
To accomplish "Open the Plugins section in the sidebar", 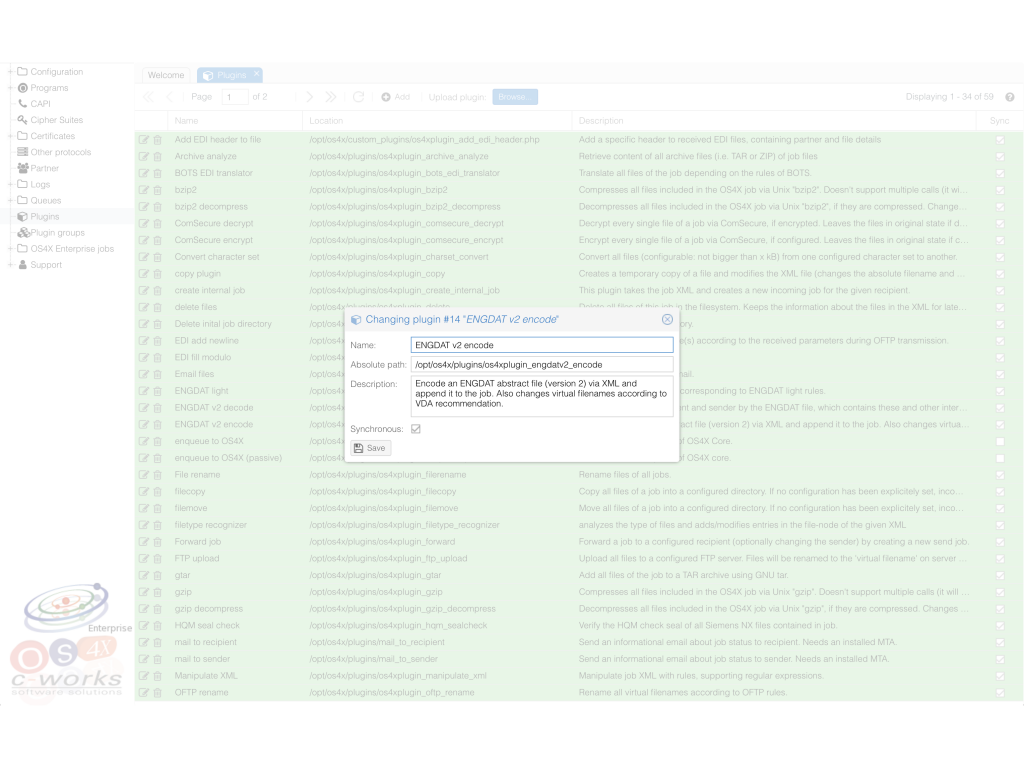I will pos(45,216).
